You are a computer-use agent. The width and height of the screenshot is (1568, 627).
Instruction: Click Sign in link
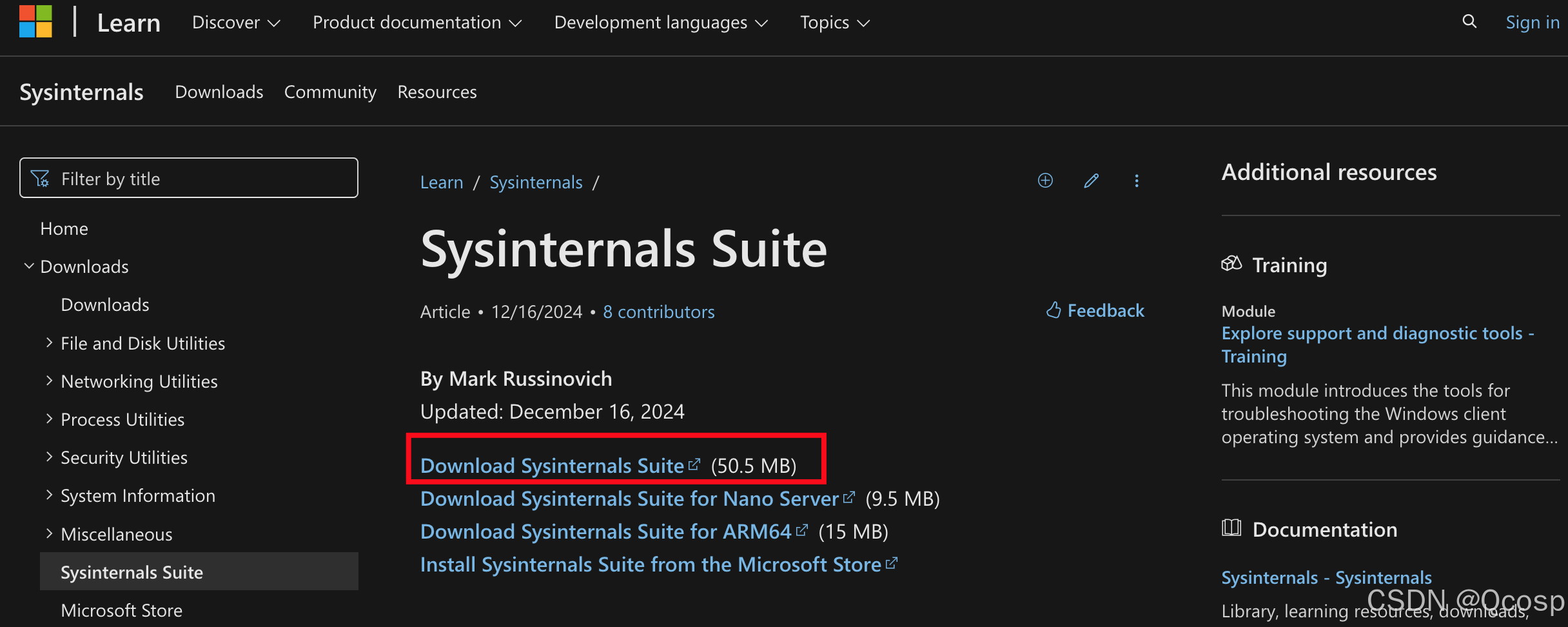1533,23
